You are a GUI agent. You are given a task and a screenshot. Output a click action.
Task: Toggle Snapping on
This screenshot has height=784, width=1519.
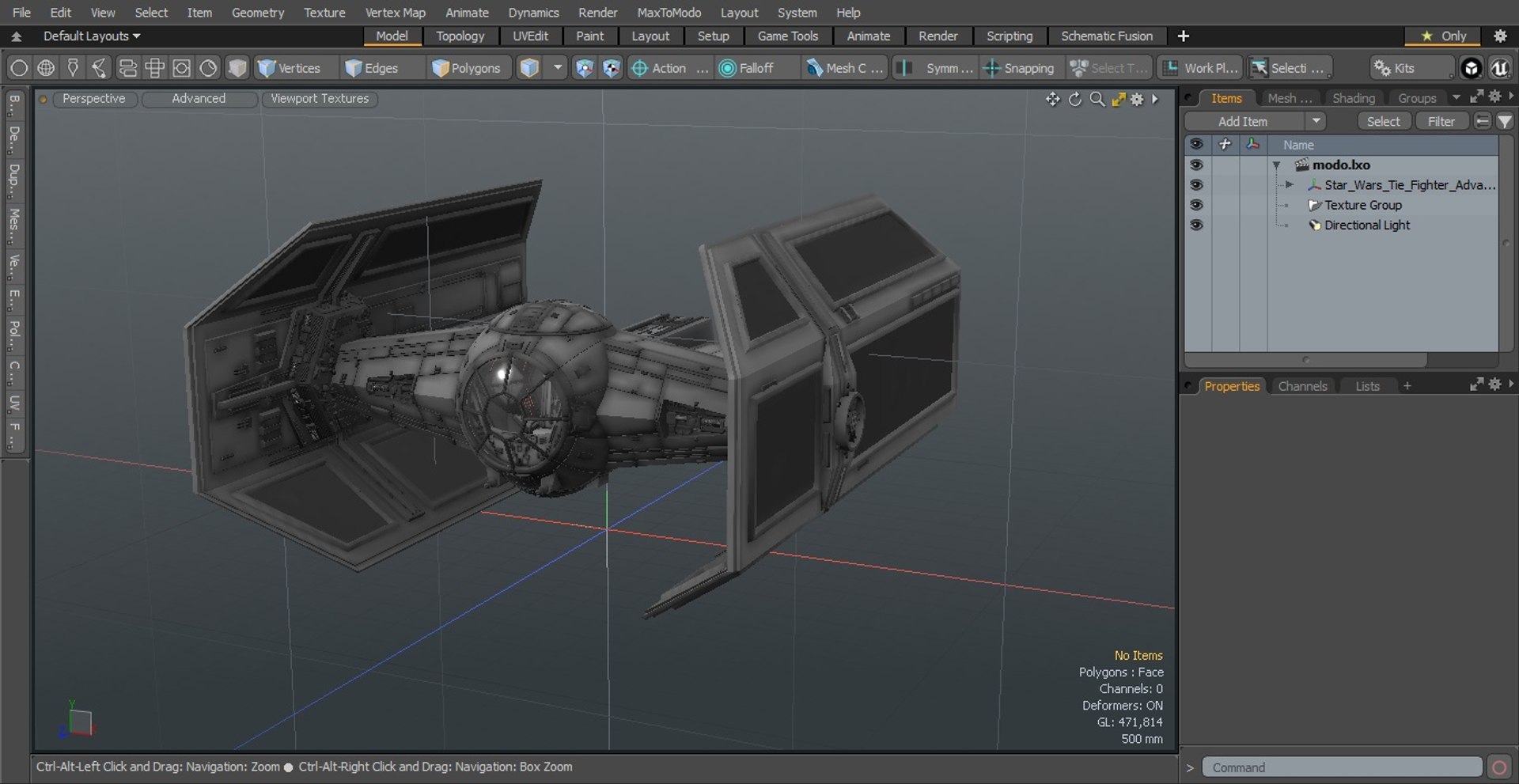tap(1019, 68)
